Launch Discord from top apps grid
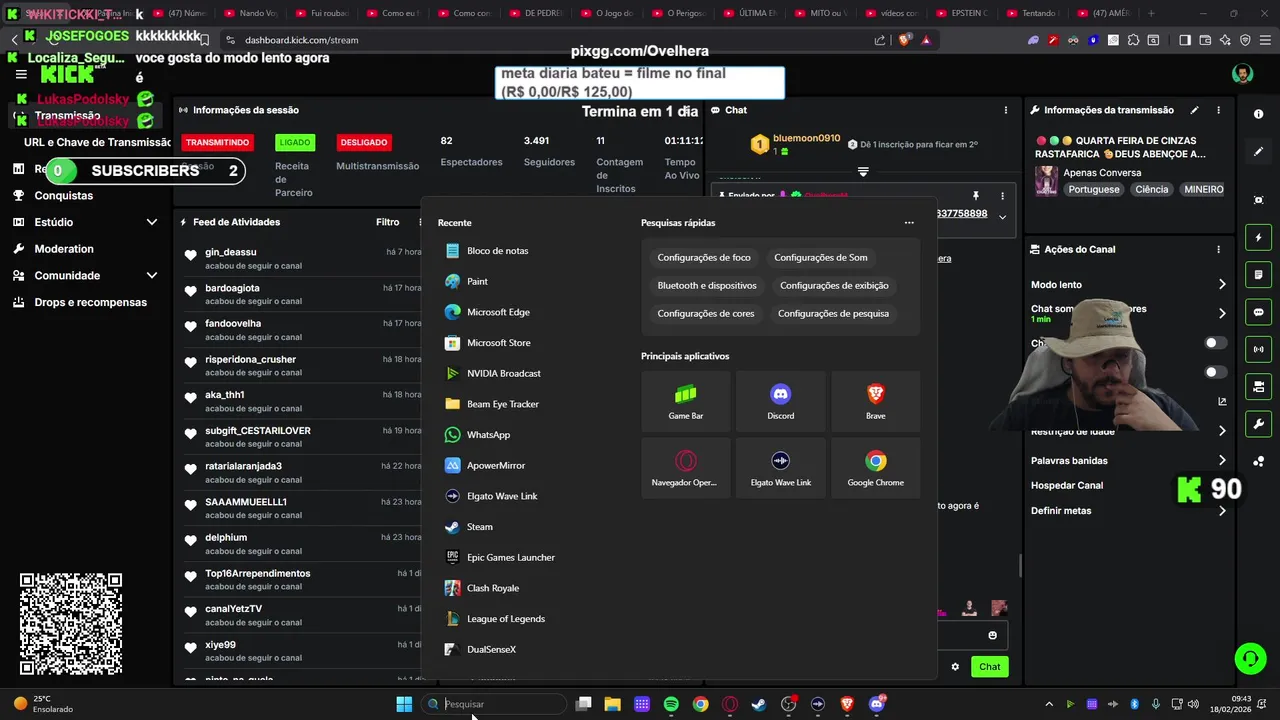The image size is (1280, 720). [781, 401]
